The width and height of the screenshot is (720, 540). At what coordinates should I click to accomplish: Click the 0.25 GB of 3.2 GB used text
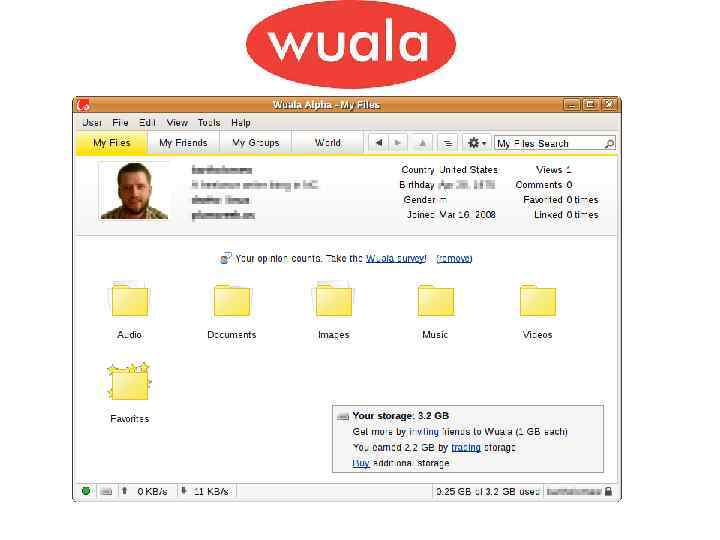pyautogui.click(x=488, y=491)
